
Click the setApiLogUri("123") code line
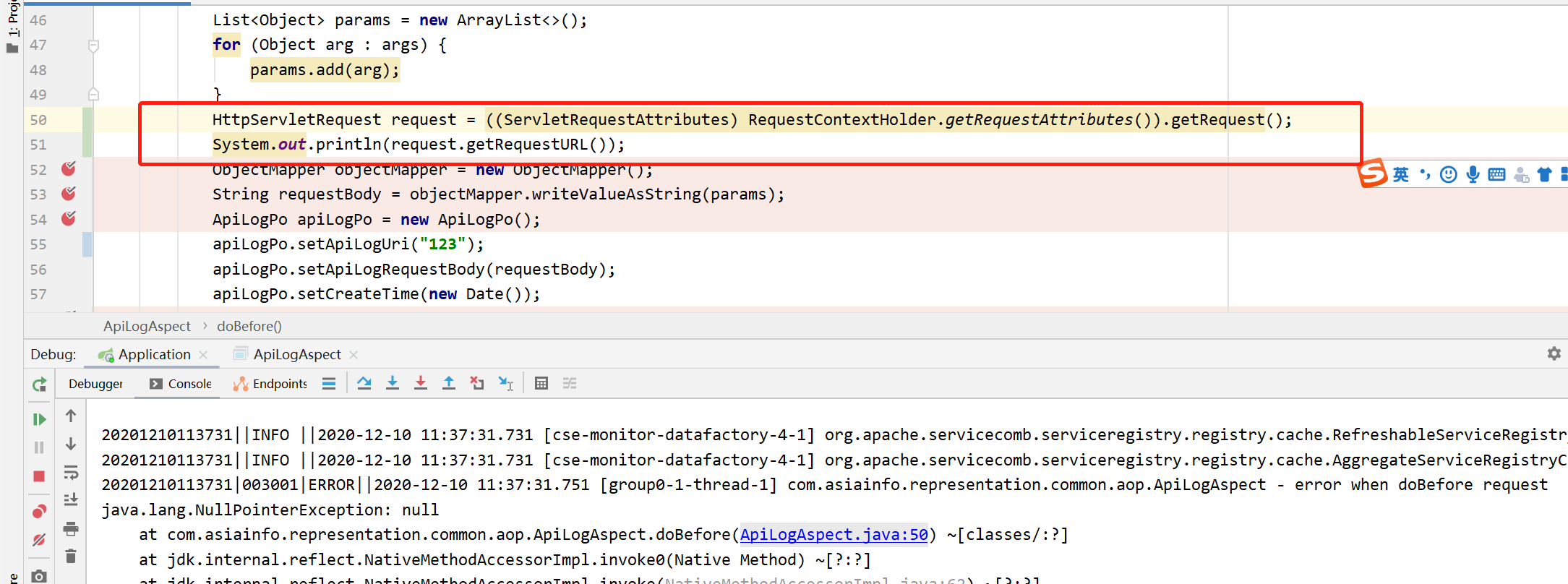click(348, 244)
